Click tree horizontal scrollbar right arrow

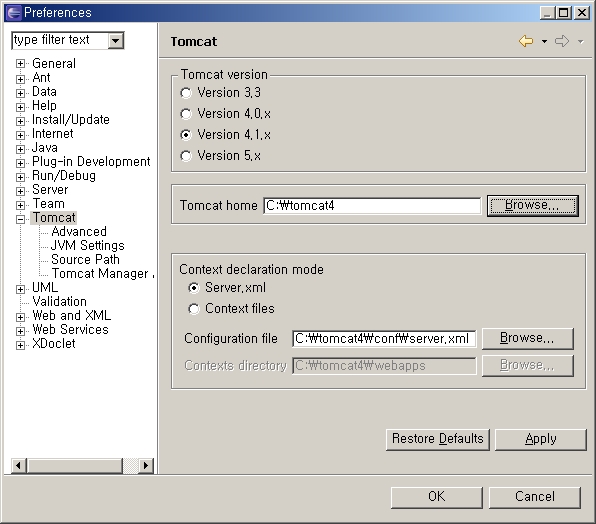pyautogui.click(x=146, y=465)
